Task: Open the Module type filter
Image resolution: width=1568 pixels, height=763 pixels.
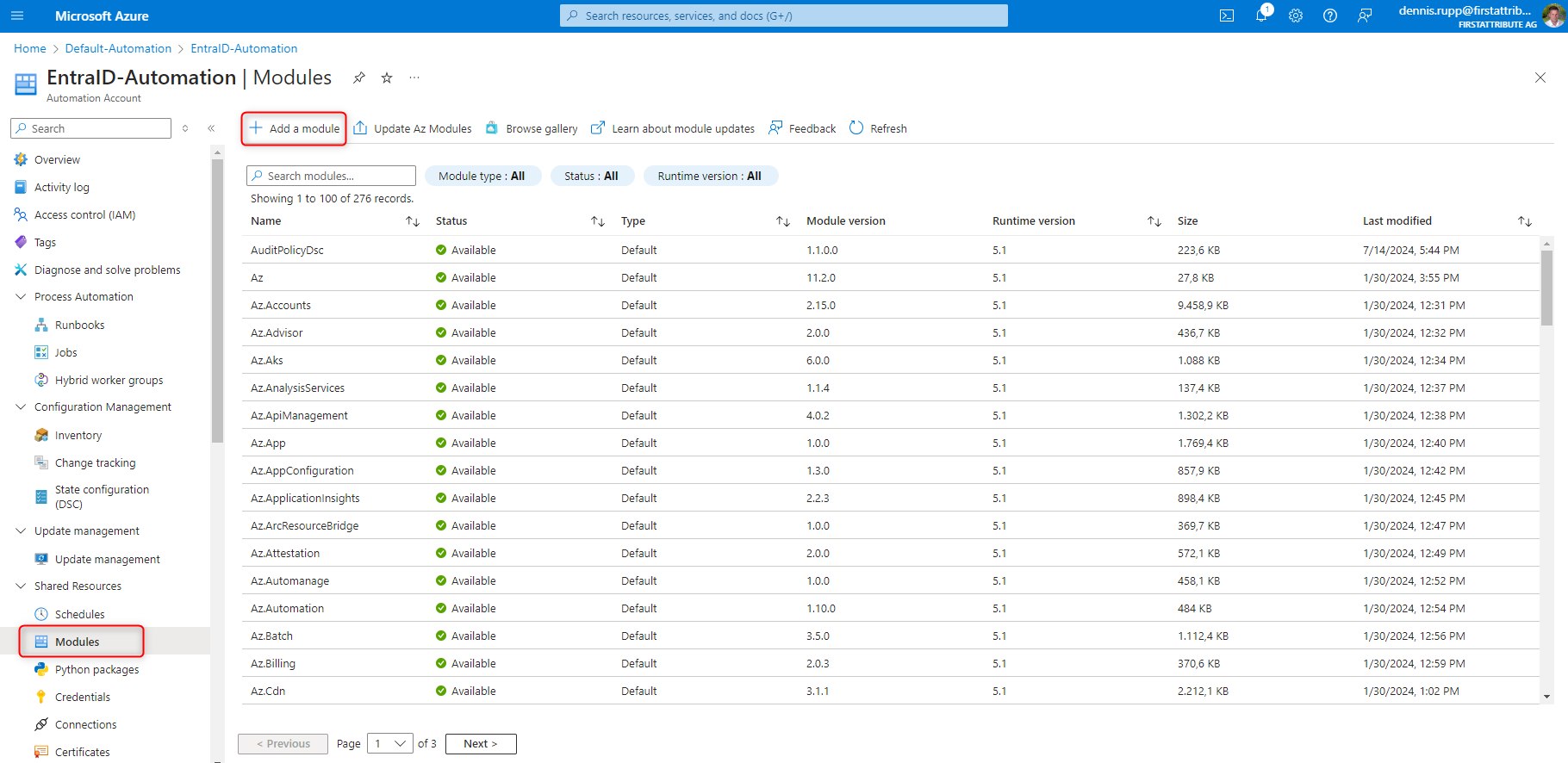Action: 482,176
